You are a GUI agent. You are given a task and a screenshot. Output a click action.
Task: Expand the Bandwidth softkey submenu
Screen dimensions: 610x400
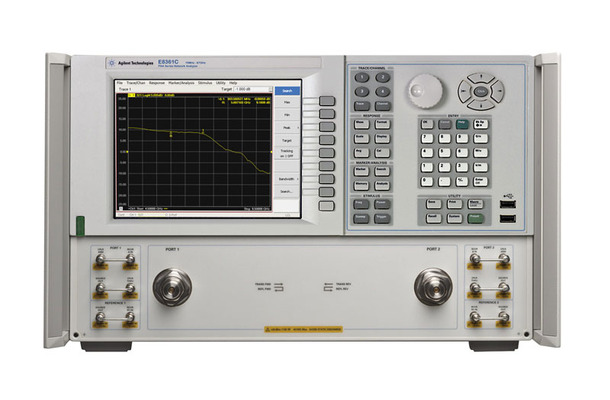(287, 179)
